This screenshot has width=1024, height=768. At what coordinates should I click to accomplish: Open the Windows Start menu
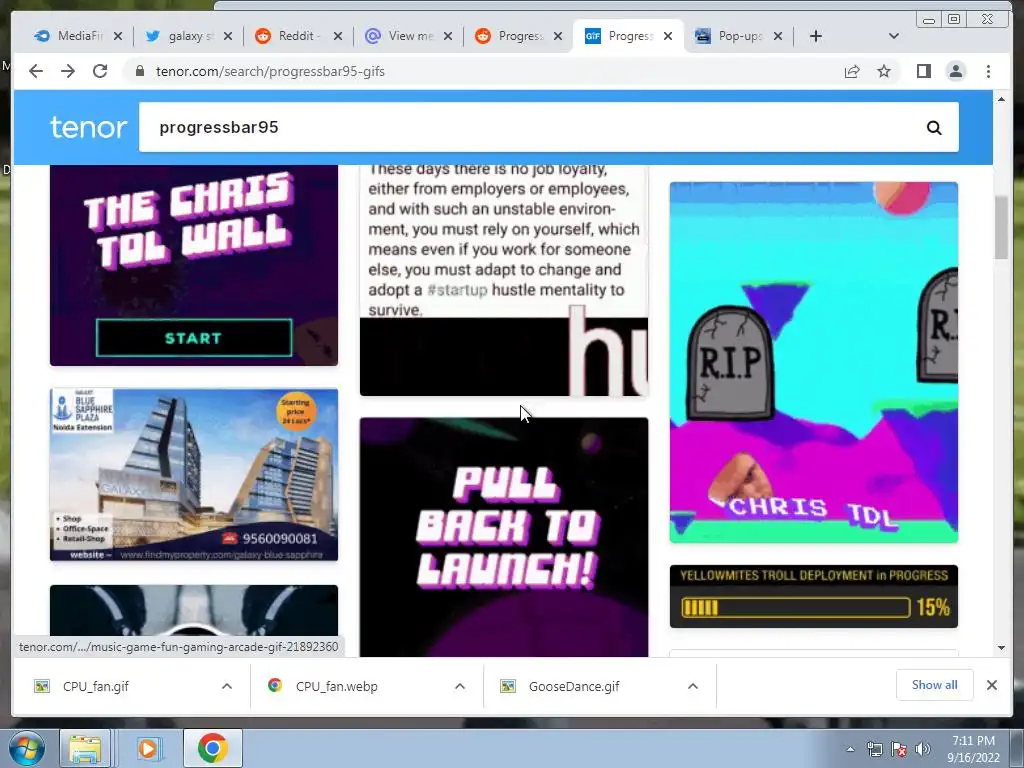[x=27, y=748]
